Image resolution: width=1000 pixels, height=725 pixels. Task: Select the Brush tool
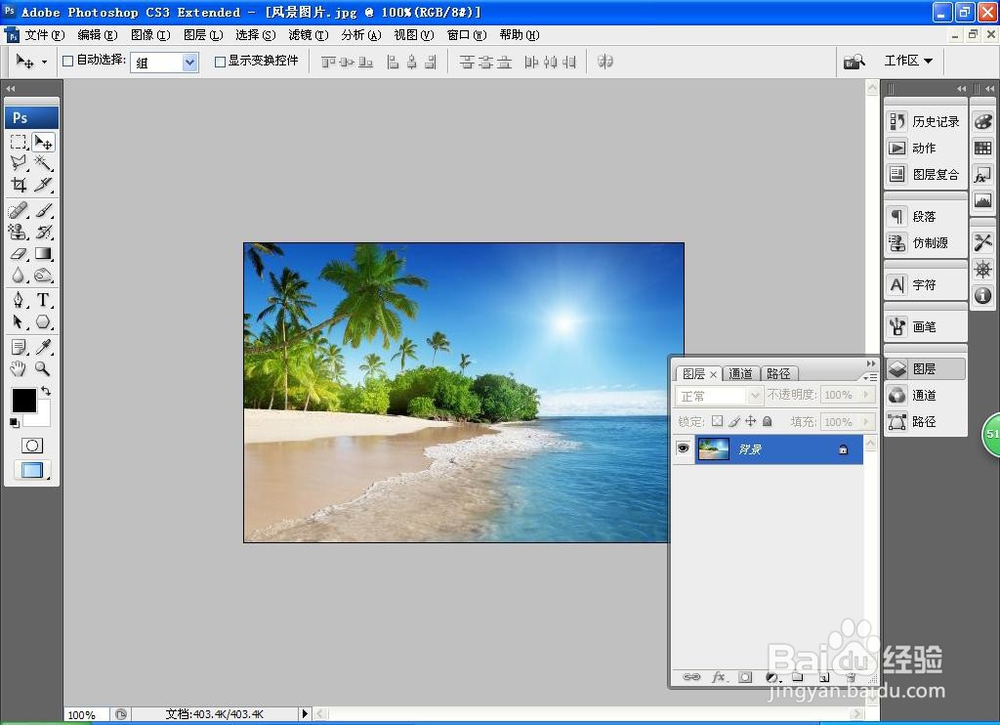(43, 210)
